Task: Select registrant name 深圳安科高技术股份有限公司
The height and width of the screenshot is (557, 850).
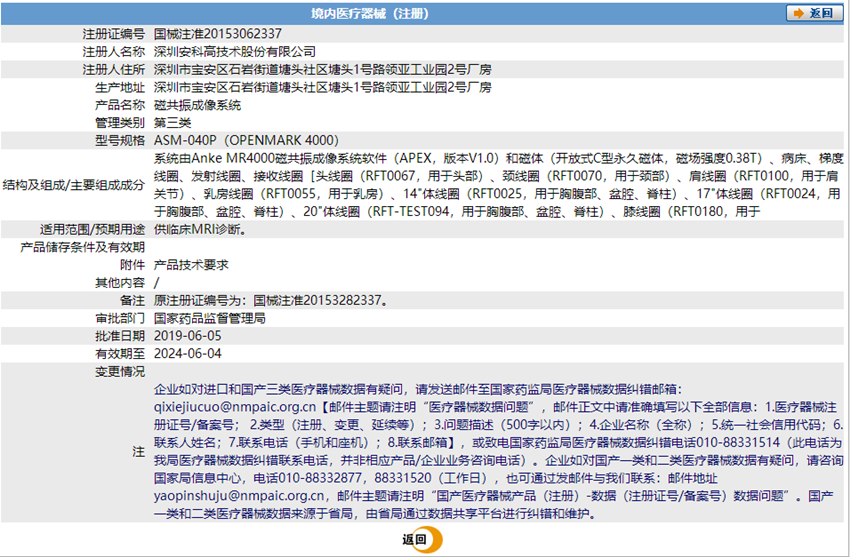Action: [x=235, y=51]
